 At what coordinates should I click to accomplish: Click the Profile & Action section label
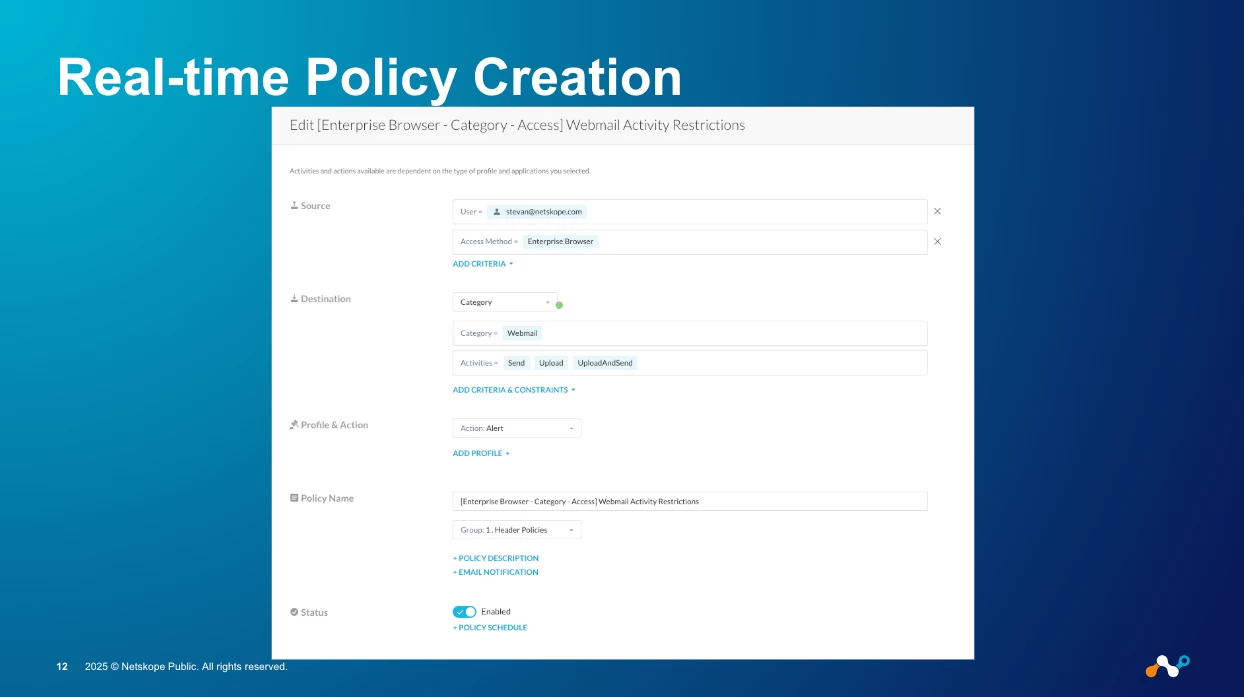(x=334, y=425)
